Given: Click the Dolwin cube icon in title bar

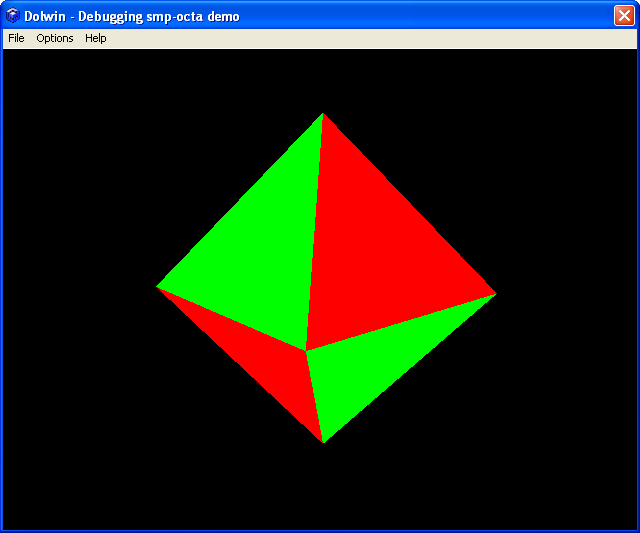Looking at the screenshot, I should coord(13,16).
